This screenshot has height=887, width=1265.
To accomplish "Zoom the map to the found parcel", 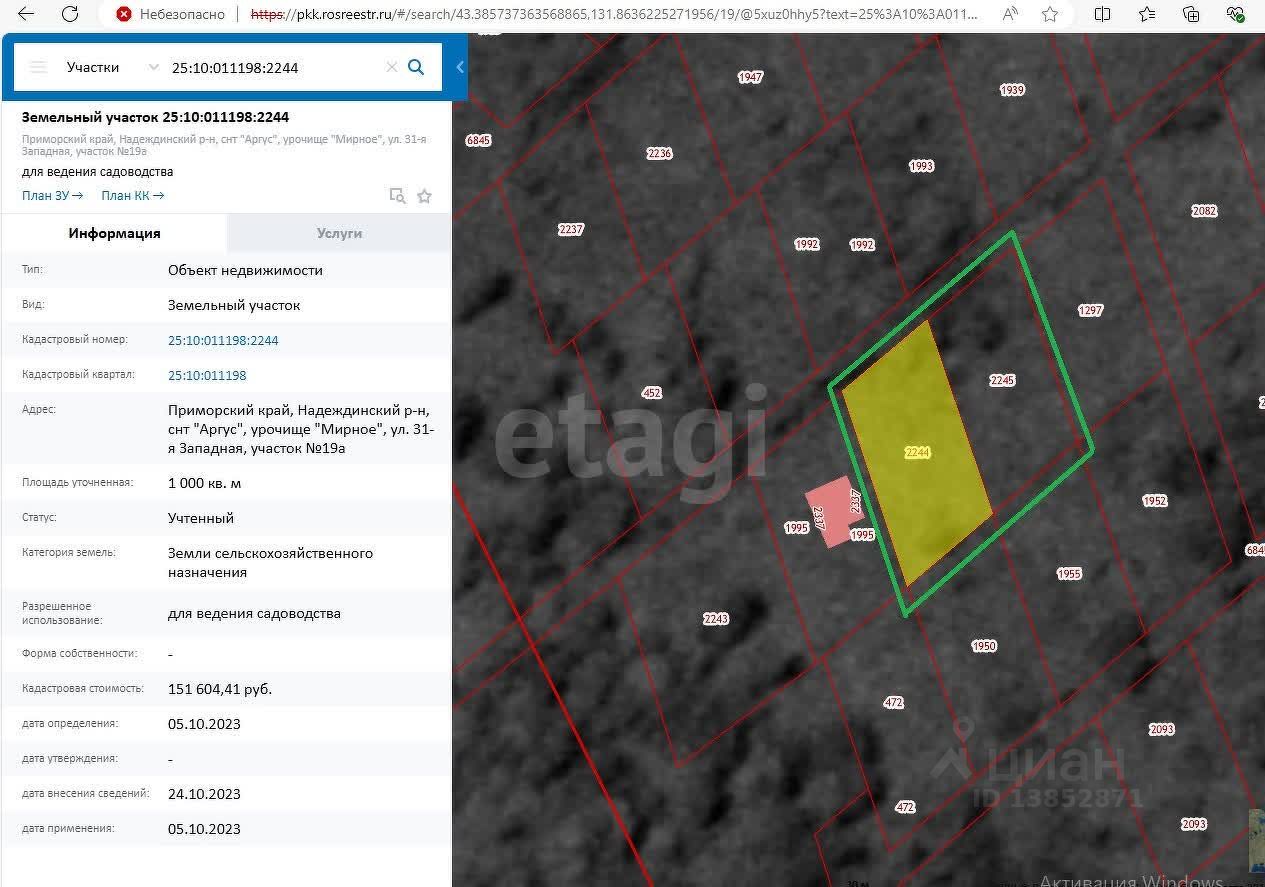I will click(397, 196).
